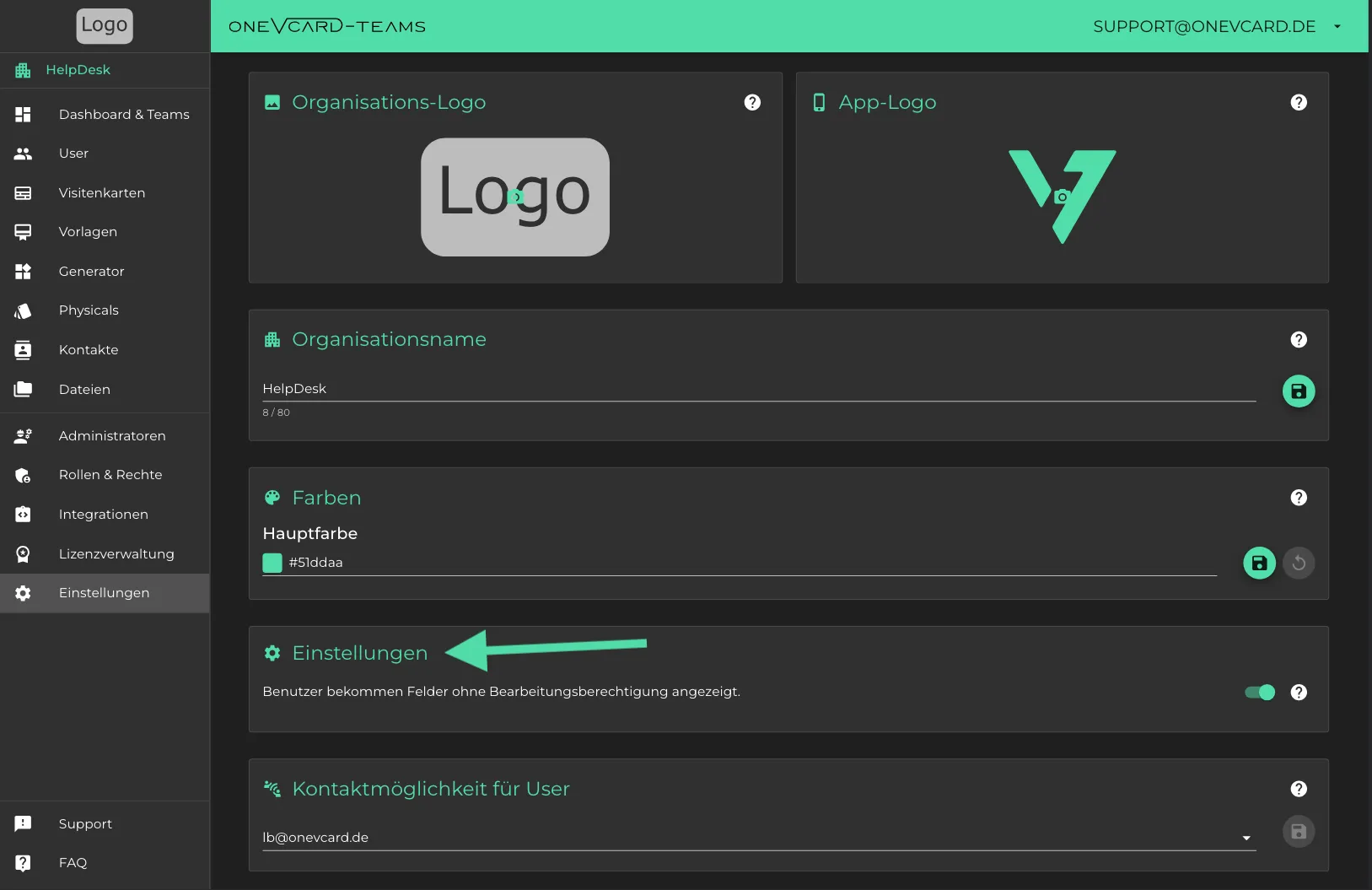Screen dimensions: 1372x890
Task: Open the Vorlagen section
Action: [x=105, y=232]
